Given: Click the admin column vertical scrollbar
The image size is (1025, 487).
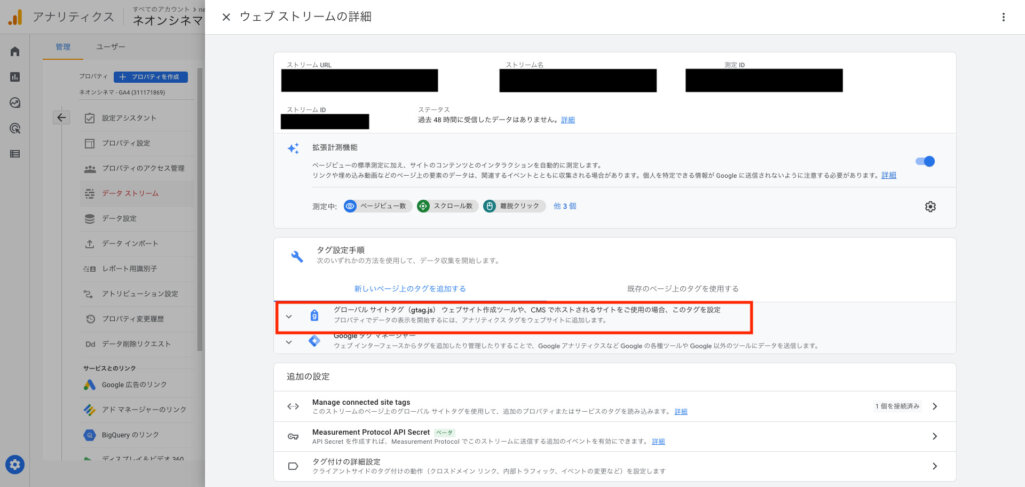Looking at the screenshot, I should coord(200,209).
